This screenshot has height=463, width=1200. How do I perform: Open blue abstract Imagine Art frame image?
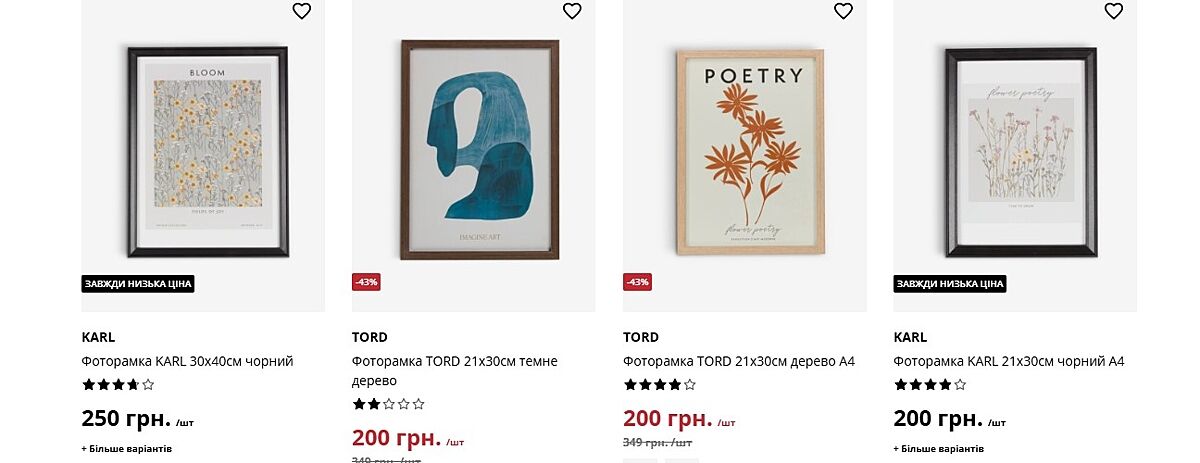(479, 150)
